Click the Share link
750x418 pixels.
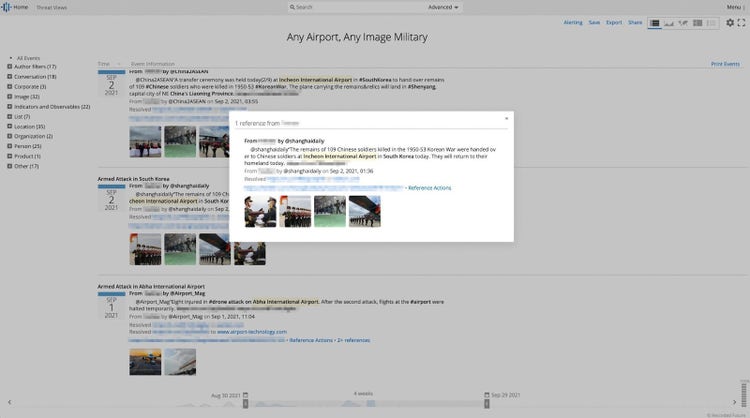635,22
